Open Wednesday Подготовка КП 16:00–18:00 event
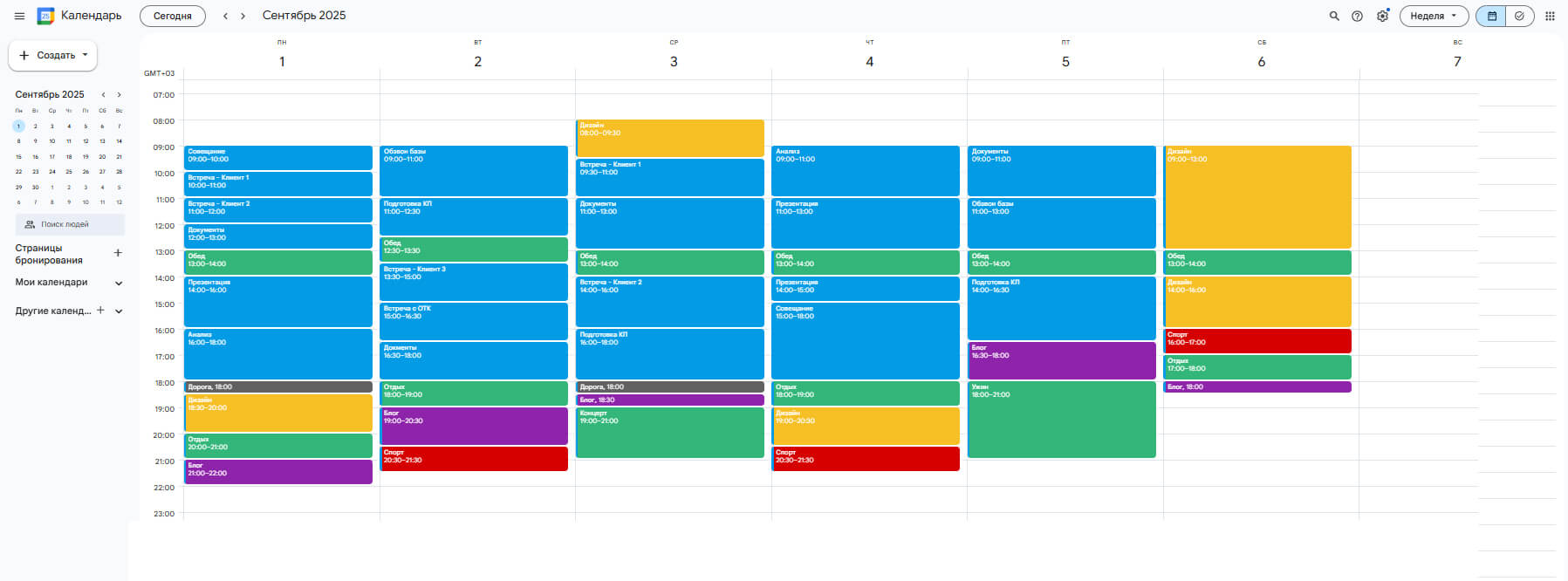This screenshot has height=581, width=1568. click(670, 354)
